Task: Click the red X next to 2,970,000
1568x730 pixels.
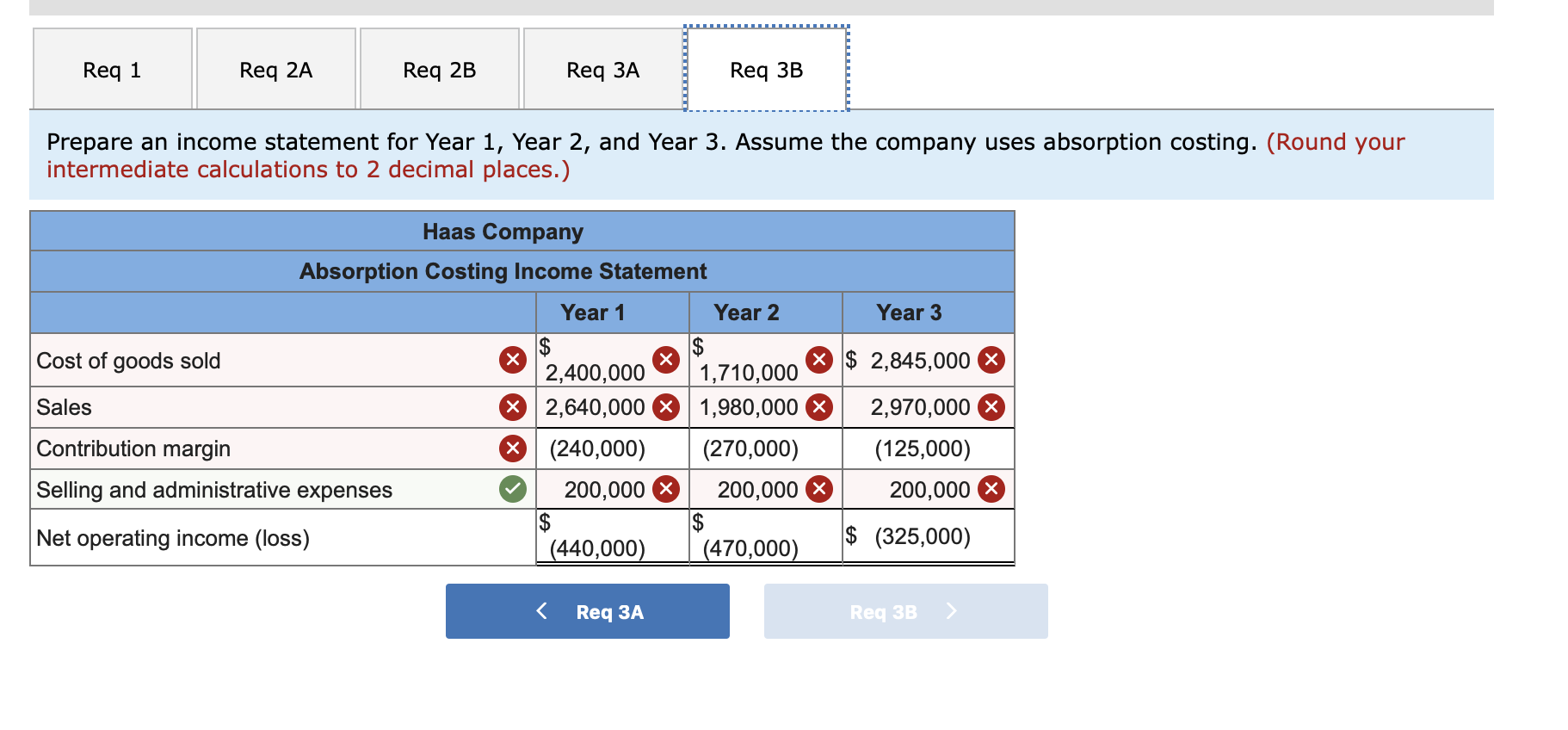Action: [991, 407]
